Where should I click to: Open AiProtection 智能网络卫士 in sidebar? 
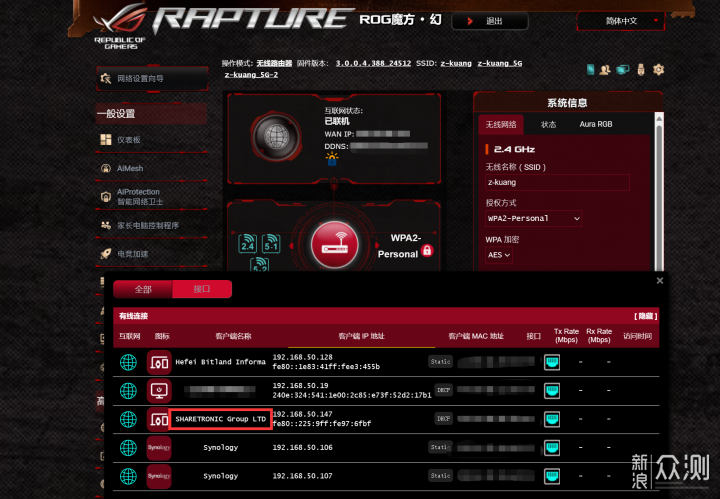click(152, 197)
